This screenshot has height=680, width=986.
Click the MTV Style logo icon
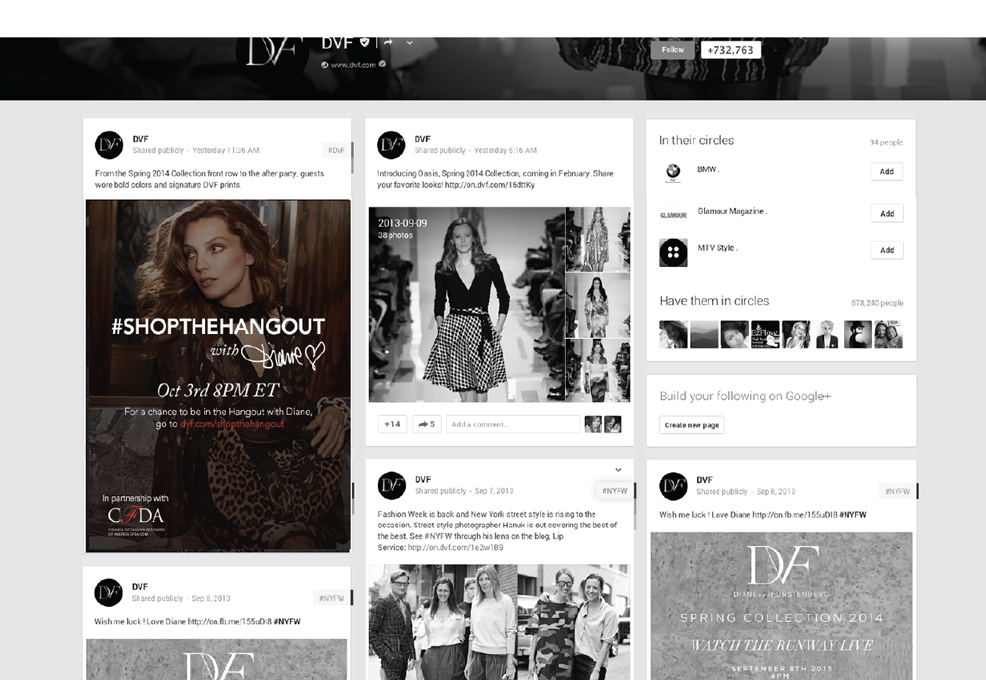click(672, 250)
